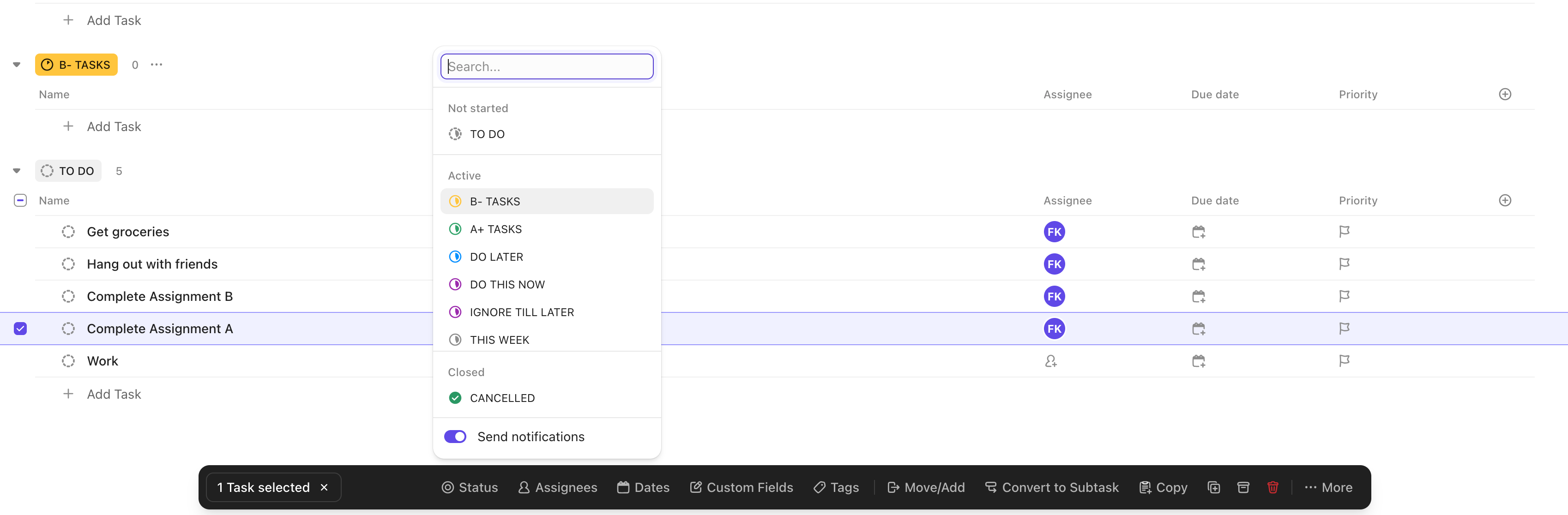
Task: Choose CANCELLED status from list
Action: [501, 398]
